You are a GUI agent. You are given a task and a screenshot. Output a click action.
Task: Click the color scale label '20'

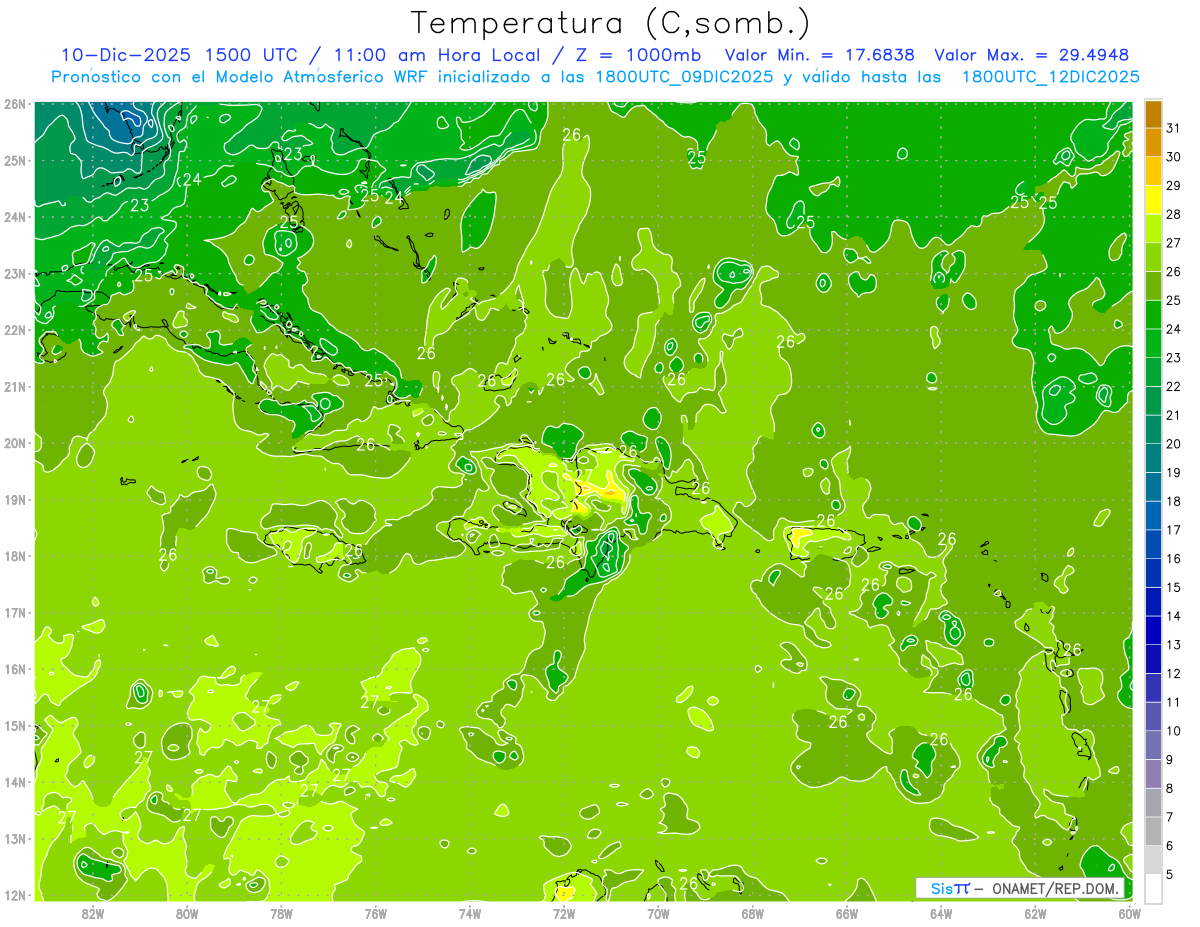1174,443
